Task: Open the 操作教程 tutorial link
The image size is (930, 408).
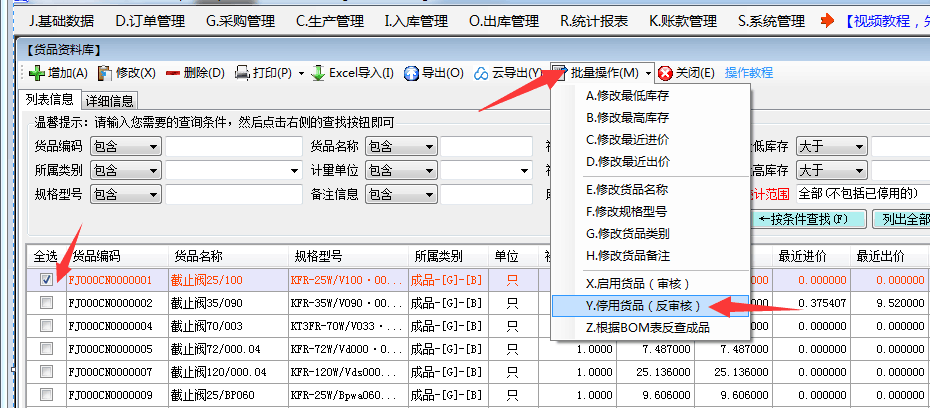Action: pos(749,73)
